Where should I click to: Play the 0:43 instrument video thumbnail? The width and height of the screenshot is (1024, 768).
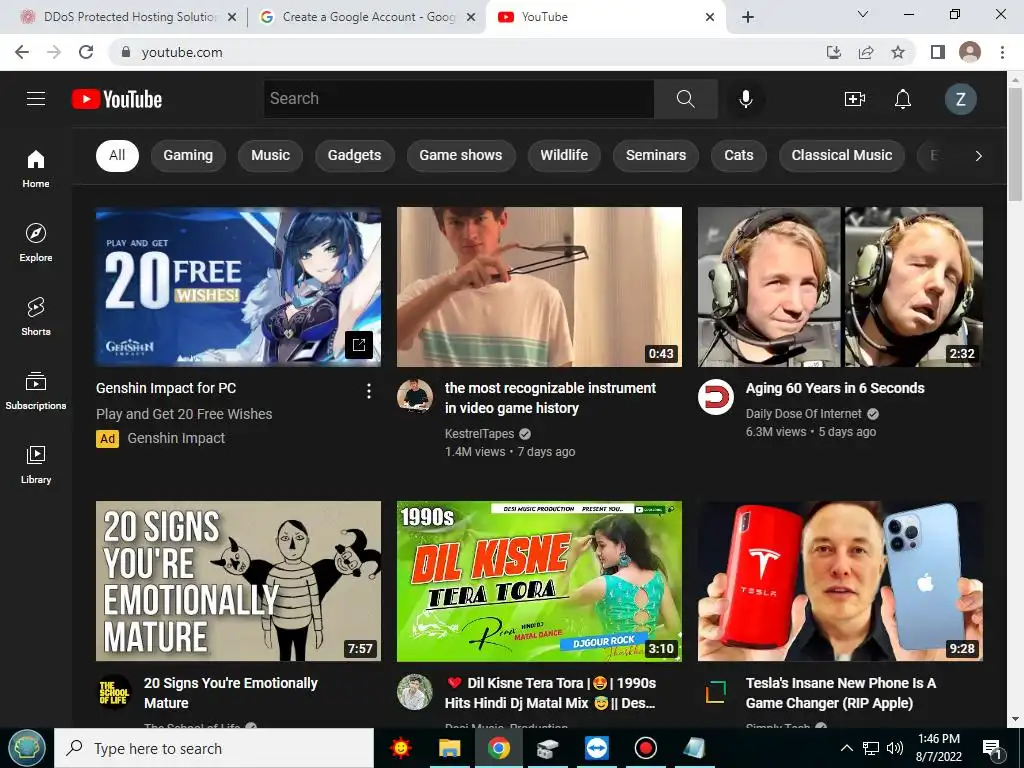(539, 287)
